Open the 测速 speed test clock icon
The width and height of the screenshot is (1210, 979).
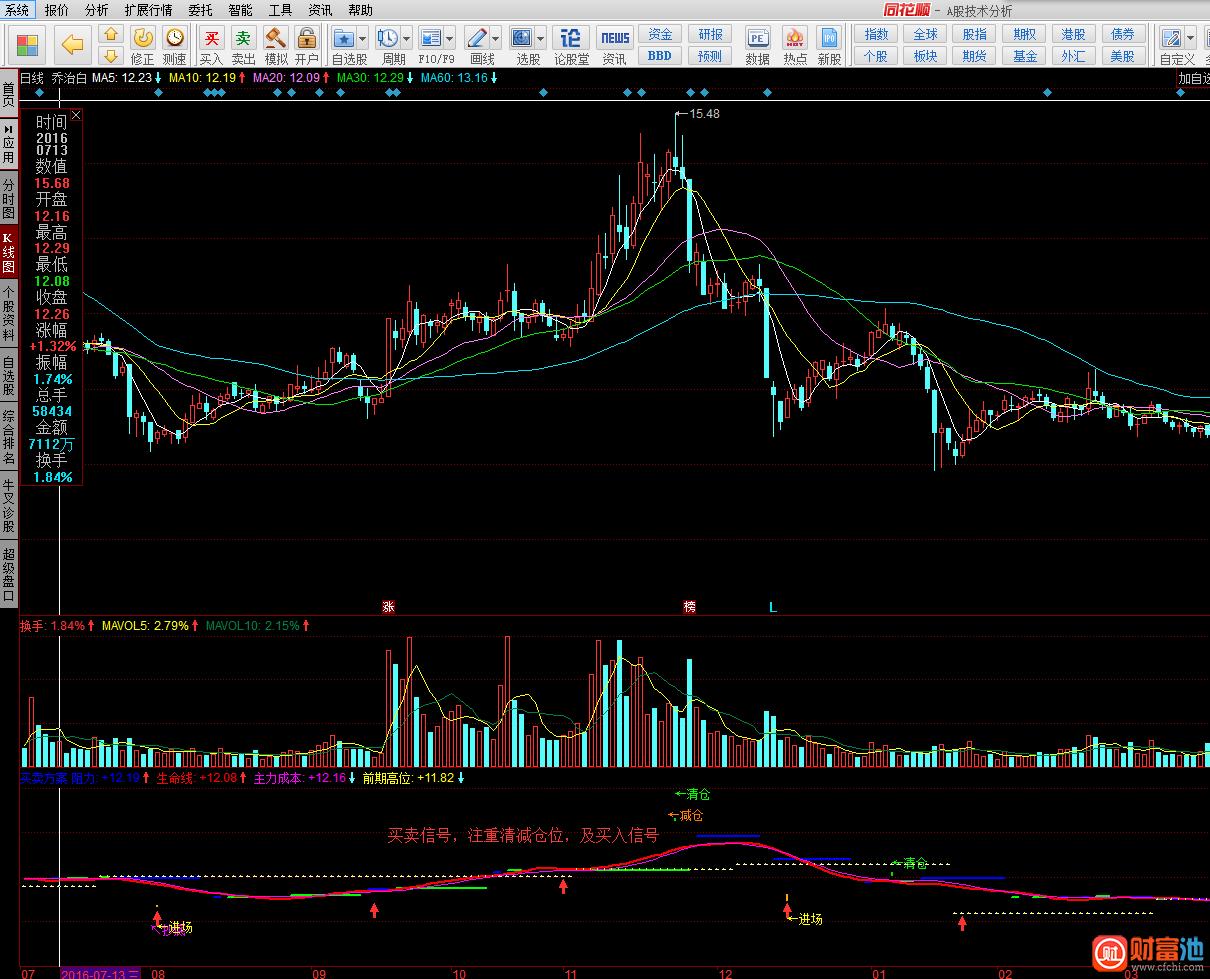175,38
